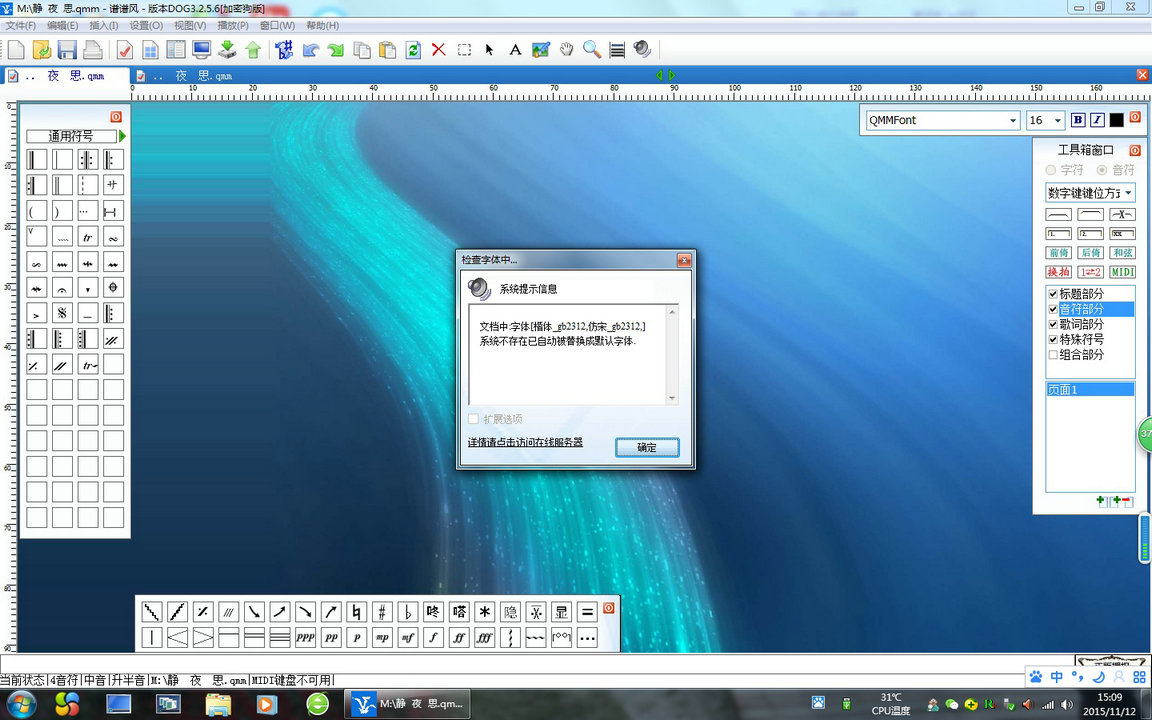The width and height of the screenshot is (1152, 720).
Task: Insert the natural sign symbol
Action: [356, 612]
